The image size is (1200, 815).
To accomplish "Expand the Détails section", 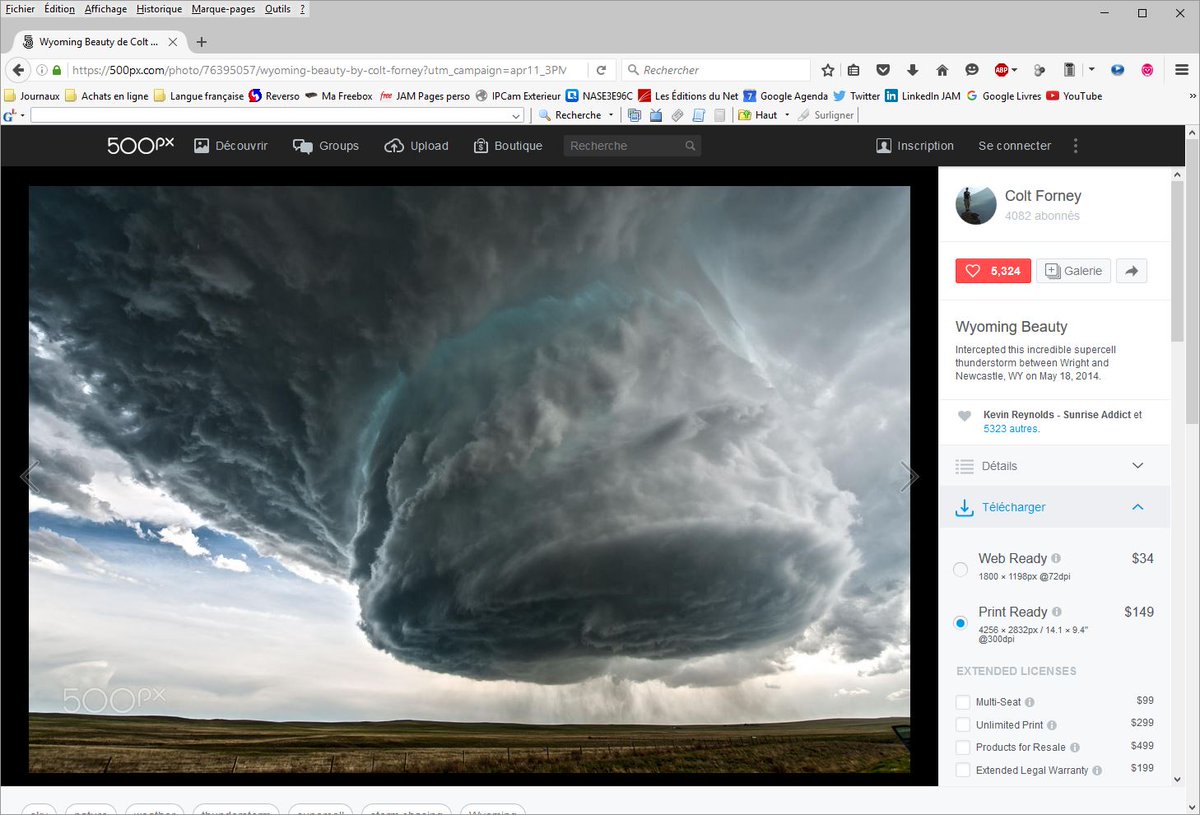I will (1054, 466).
